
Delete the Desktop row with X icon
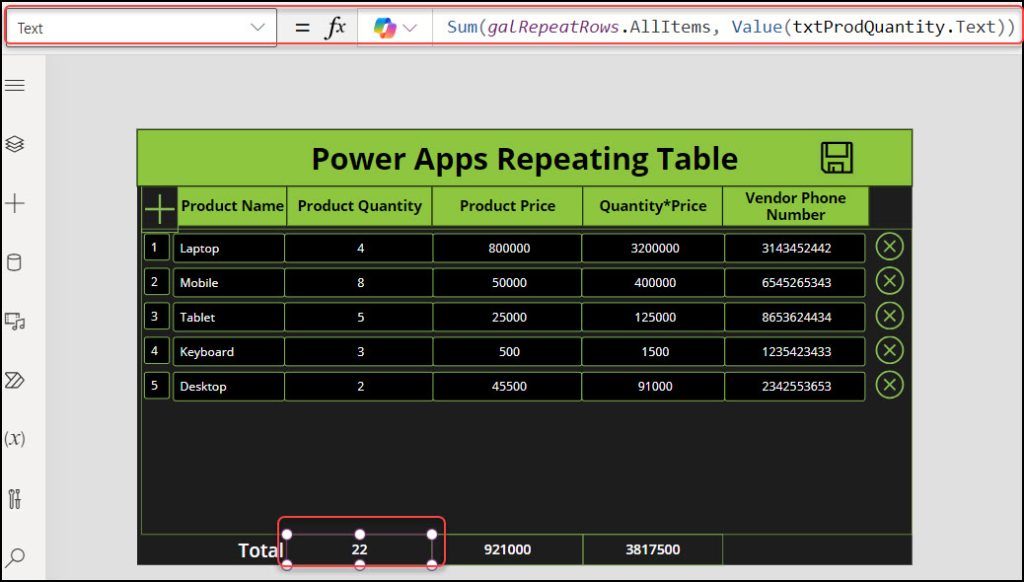tap(889, 385)
